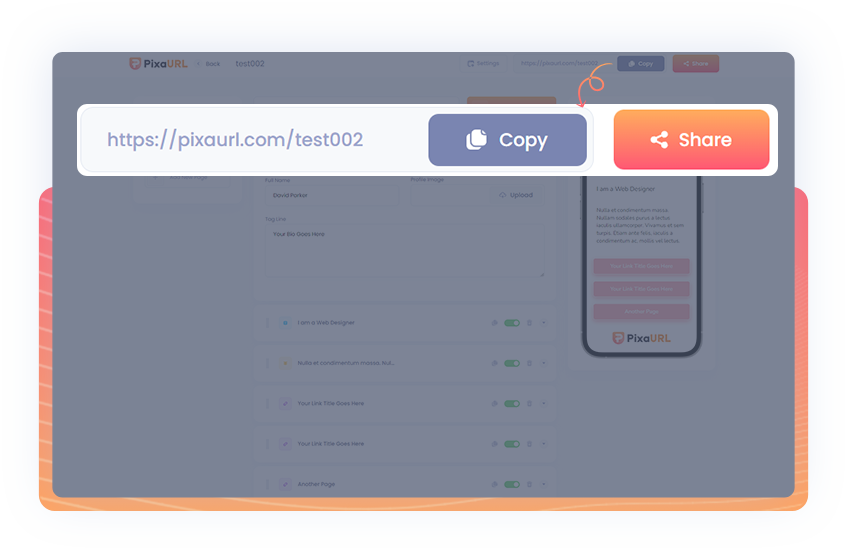Viewport: 847px width, 550px height.
Task: Click the share icon in the large Share button
Action: click(x=659, y=140)
